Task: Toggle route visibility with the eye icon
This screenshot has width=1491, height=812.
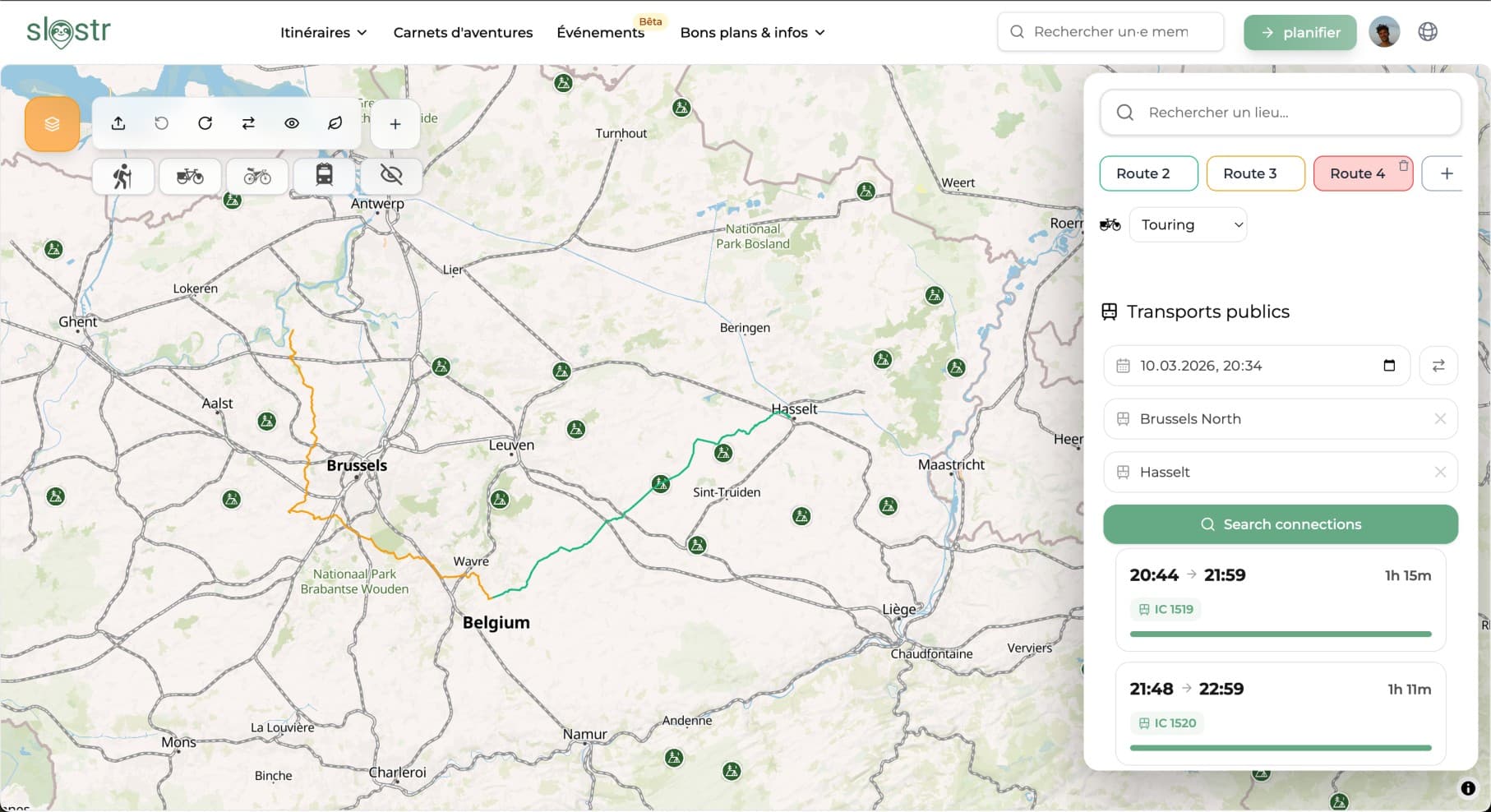Action: (x=291, y=123)
